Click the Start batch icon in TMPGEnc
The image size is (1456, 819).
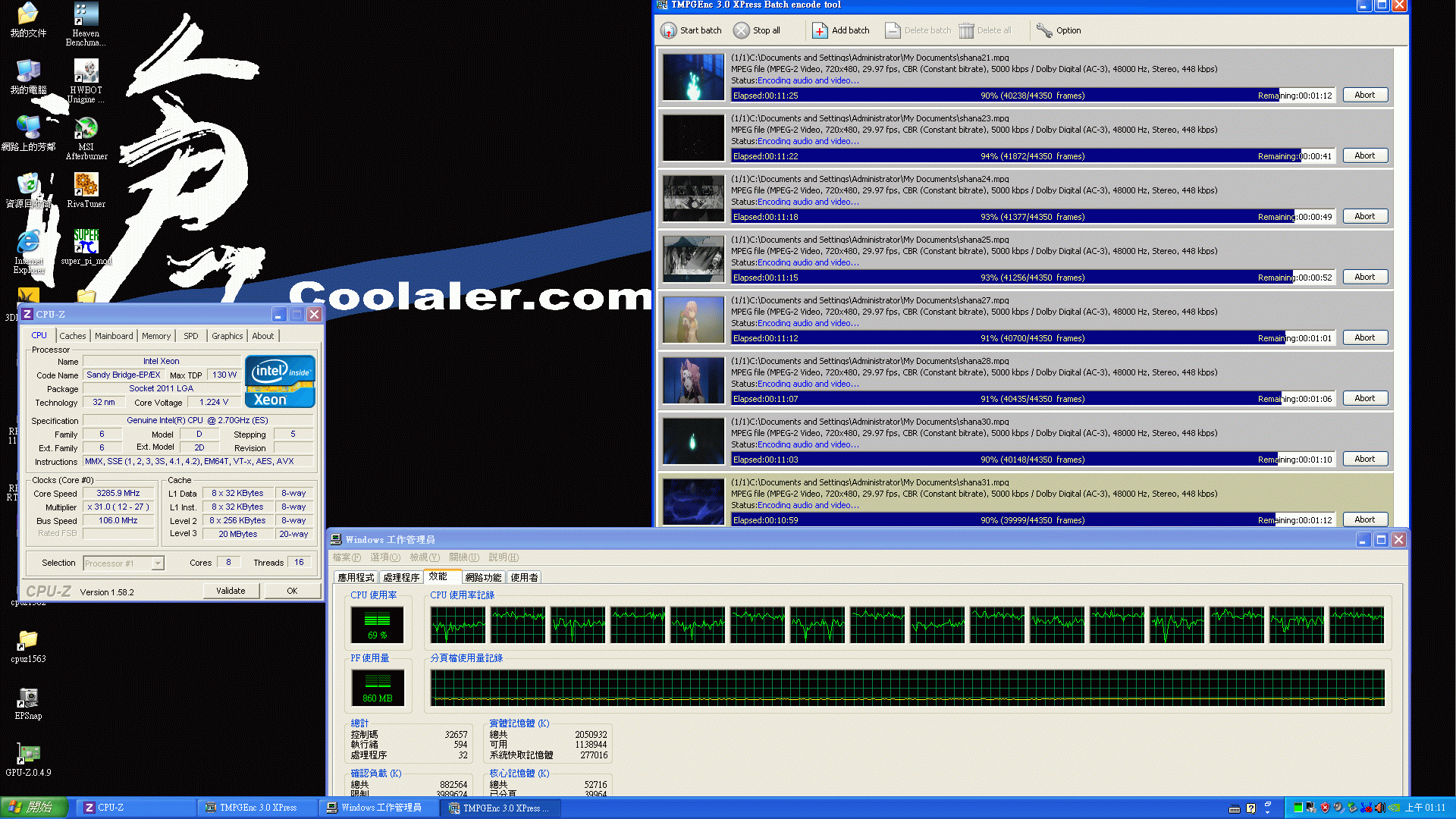tap(668, 30)
